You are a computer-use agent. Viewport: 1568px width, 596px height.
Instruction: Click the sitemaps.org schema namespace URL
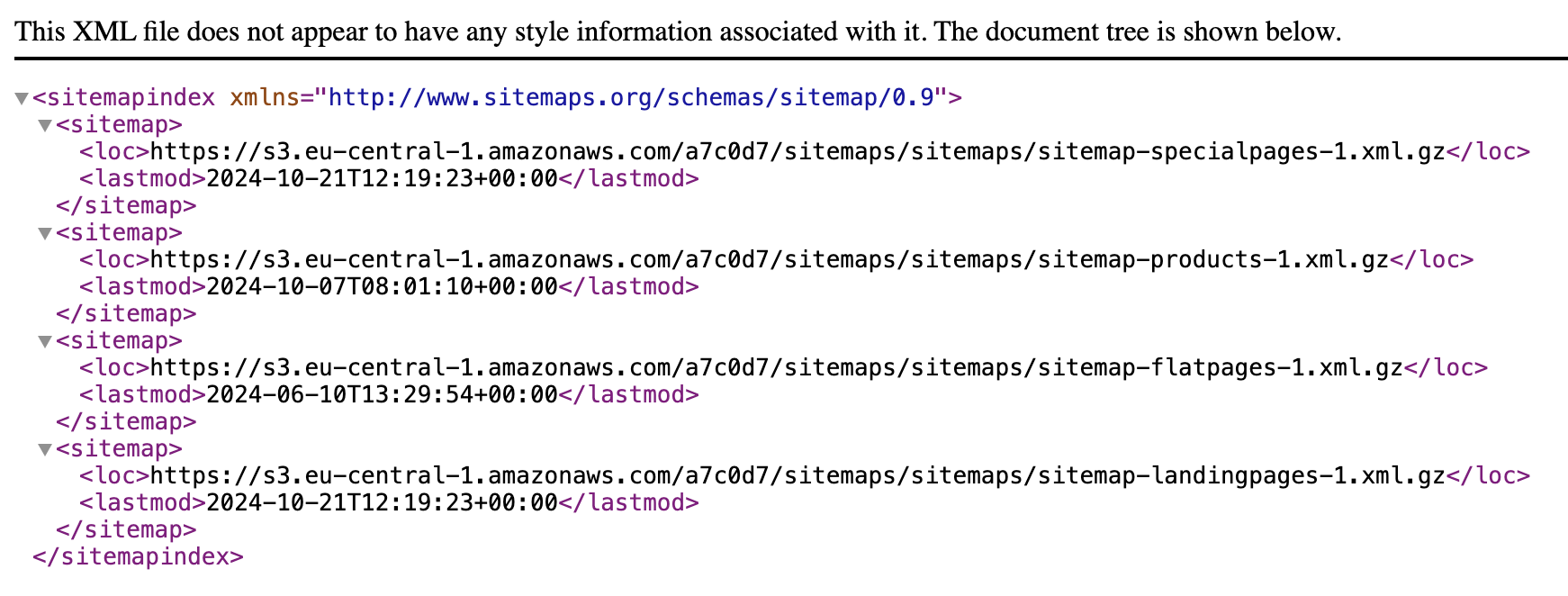[630, 97]
